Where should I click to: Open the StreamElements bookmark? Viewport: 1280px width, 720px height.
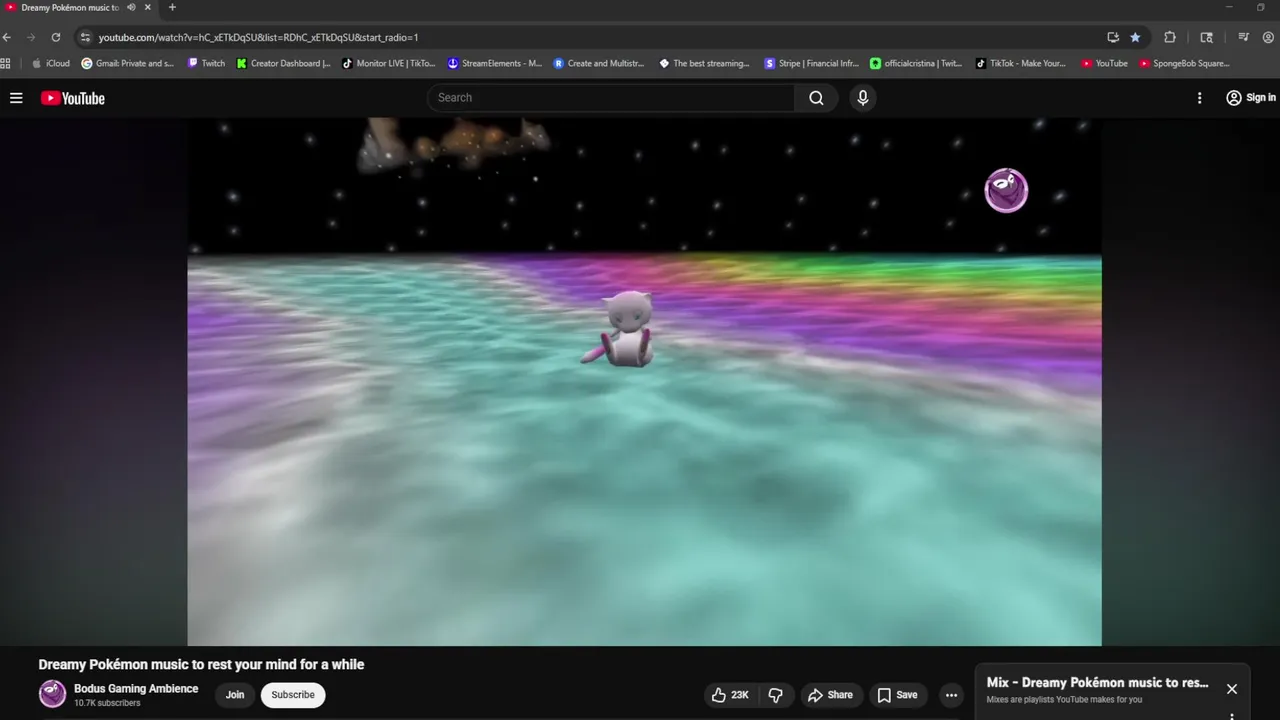(495, 63)
